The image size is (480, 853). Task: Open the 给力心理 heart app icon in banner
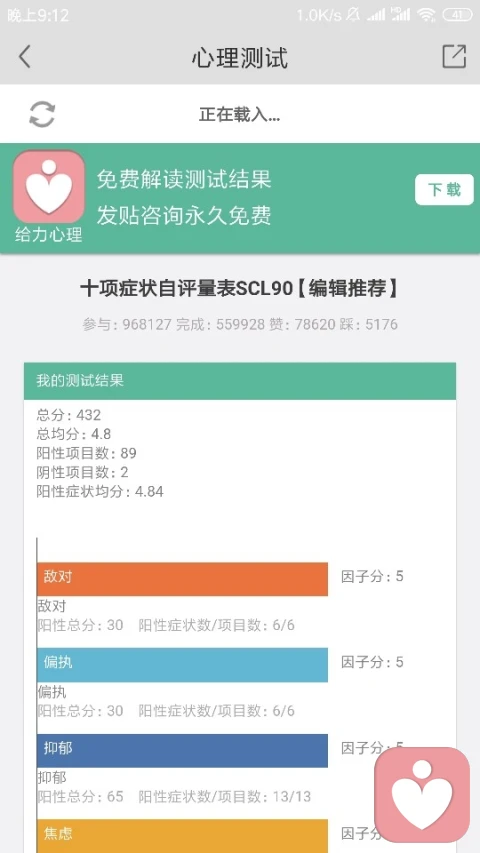click(49, 187)
